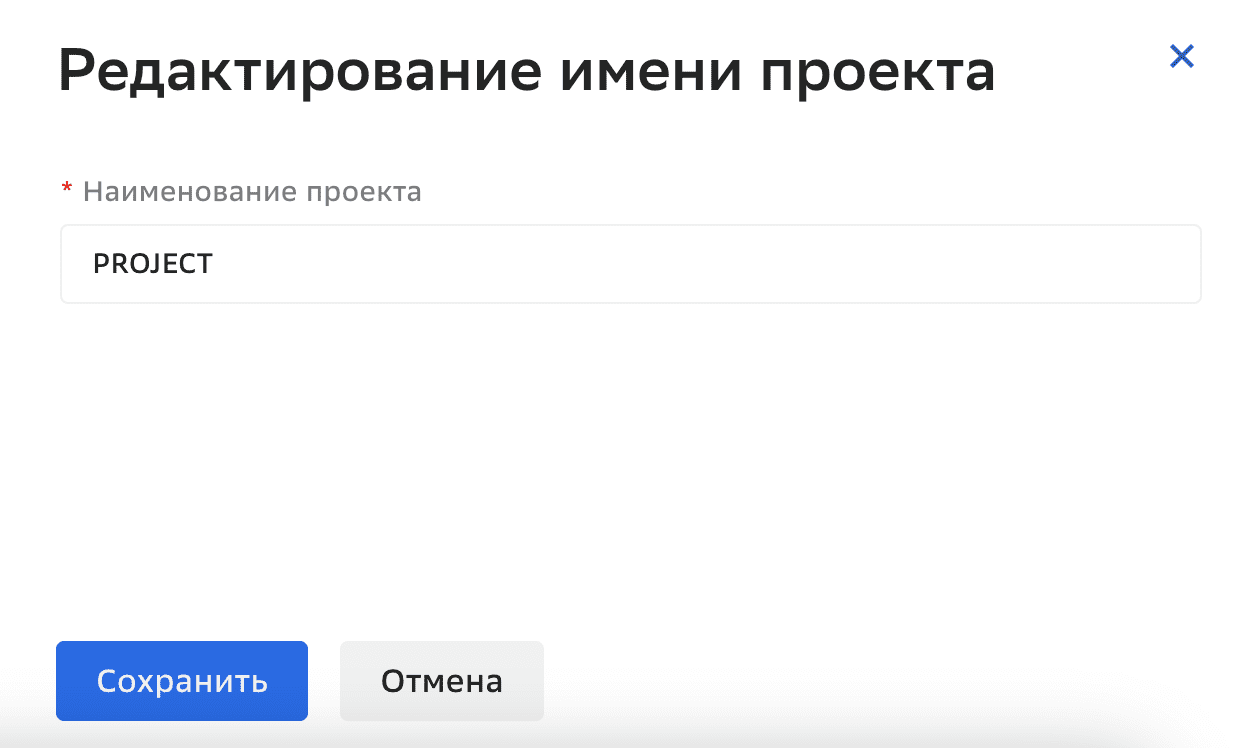Abort via the gray Отмена button
The width and height of the screenshot is (1241, 748).
tap(441, 681)
